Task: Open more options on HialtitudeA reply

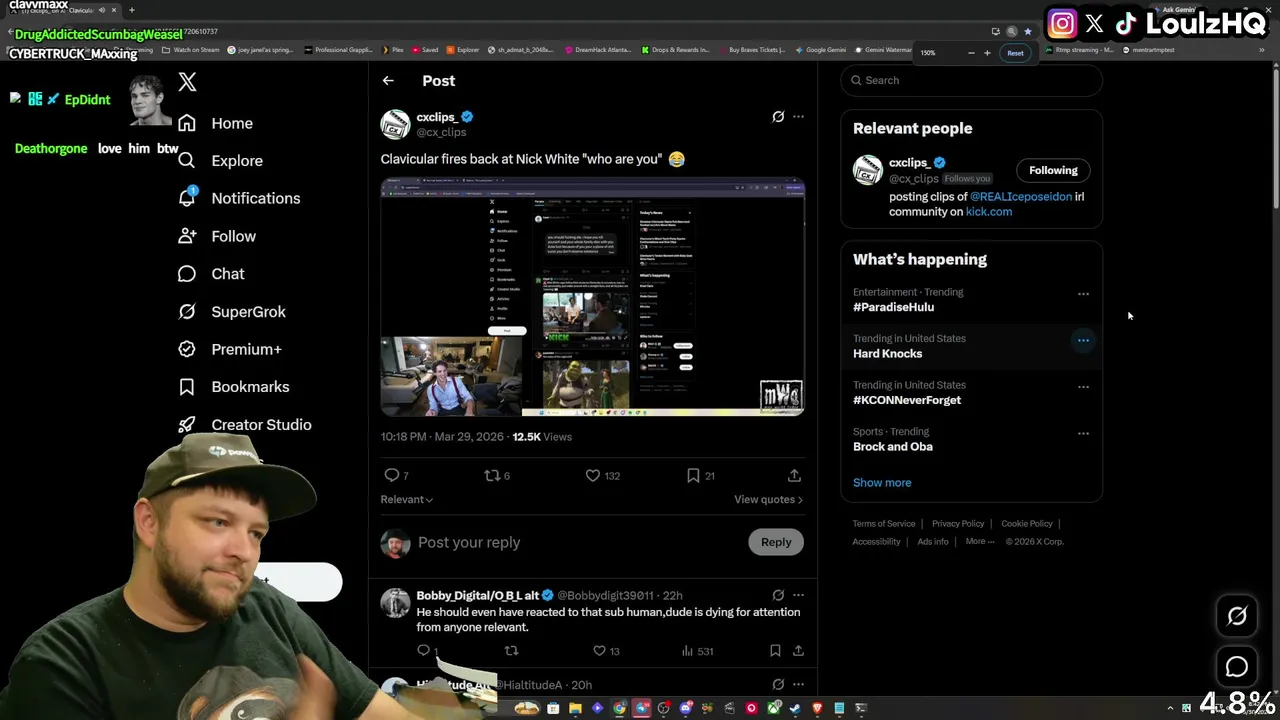Action: 798,685
